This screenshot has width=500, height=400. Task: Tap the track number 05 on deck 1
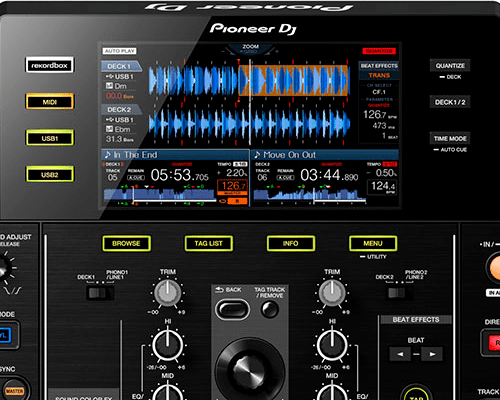(x=112, y=178)
